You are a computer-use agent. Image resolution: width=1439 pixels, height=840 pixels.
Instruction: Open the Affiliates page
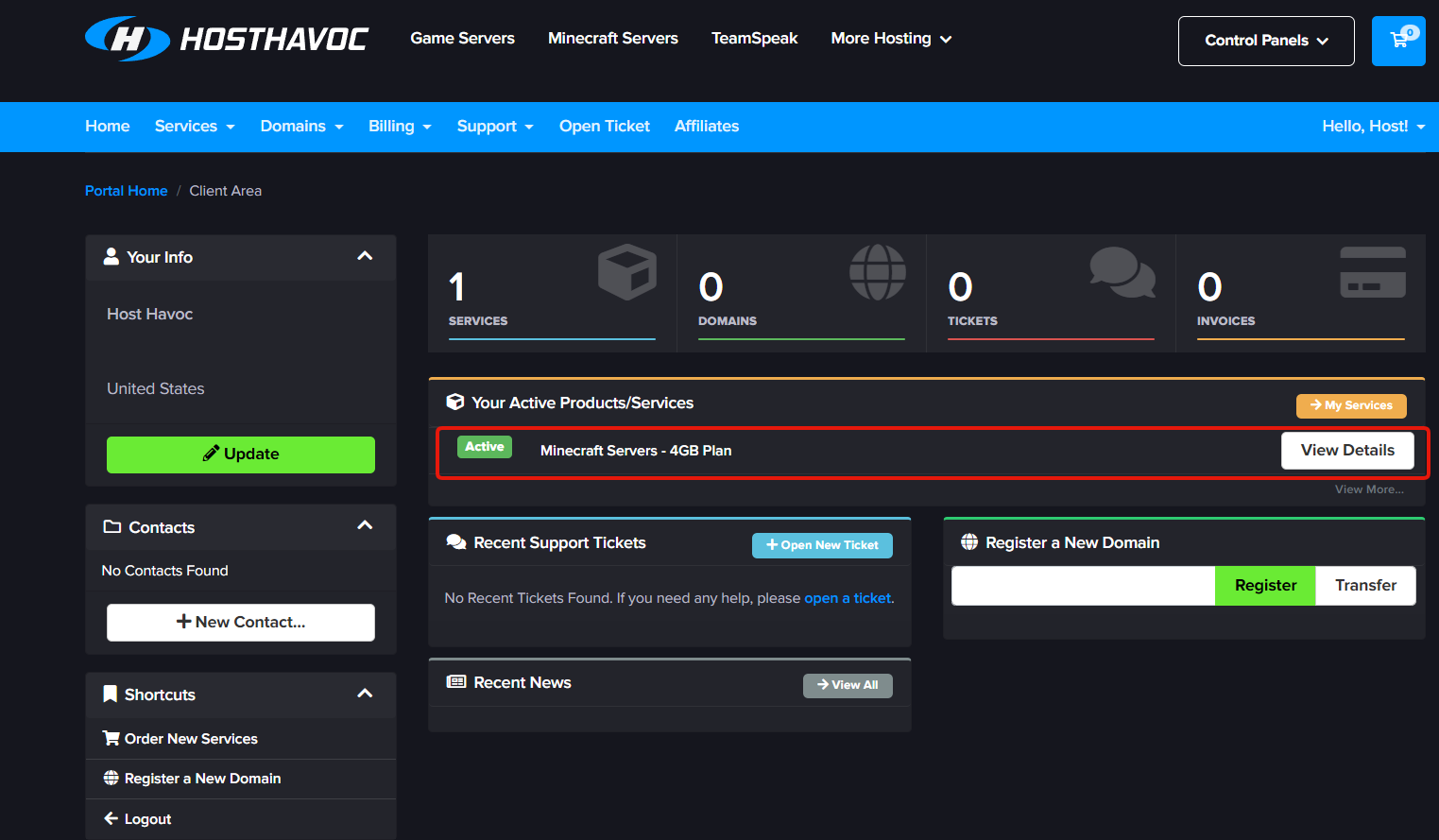point(707,127)
